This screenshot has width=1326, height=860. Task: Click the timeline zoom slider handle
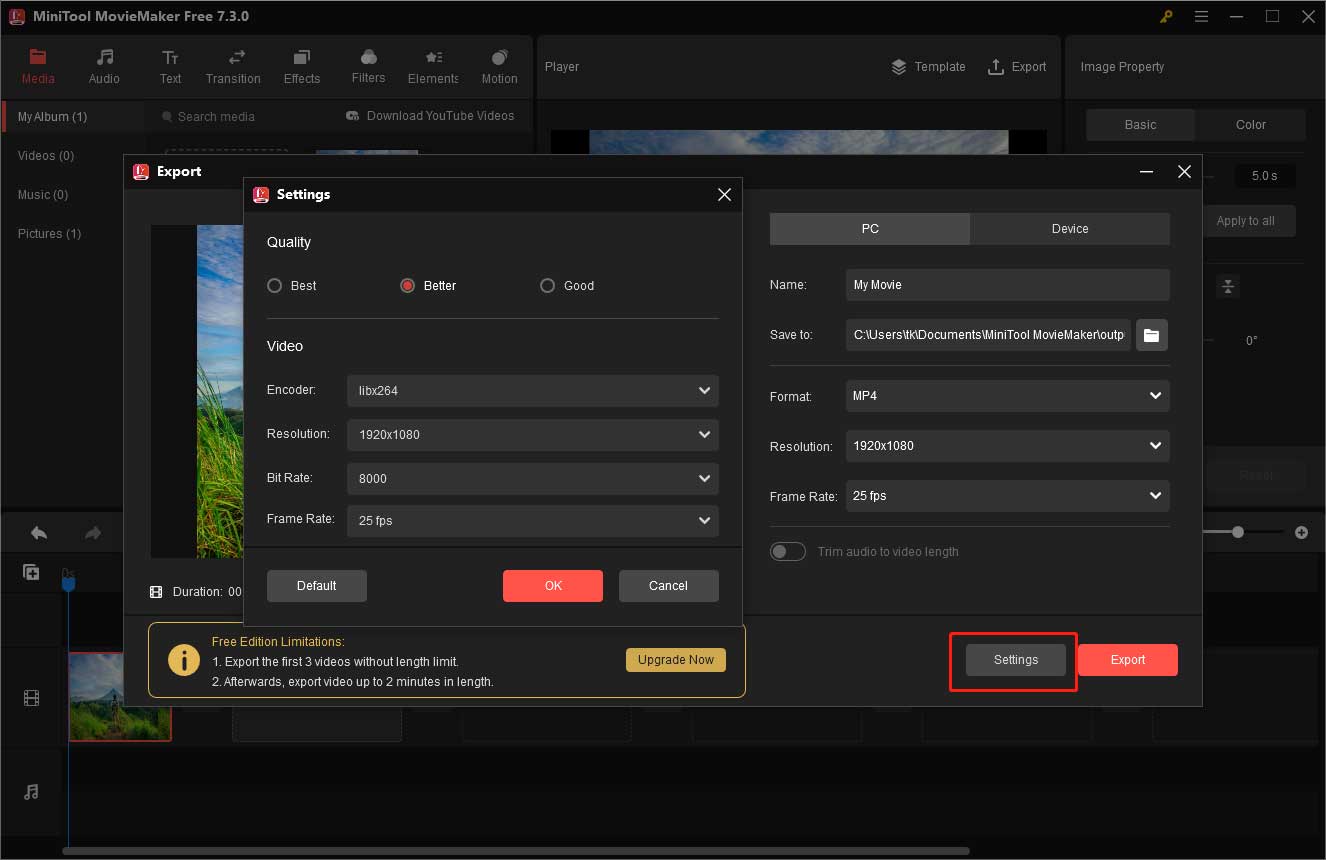[1238, 533]
